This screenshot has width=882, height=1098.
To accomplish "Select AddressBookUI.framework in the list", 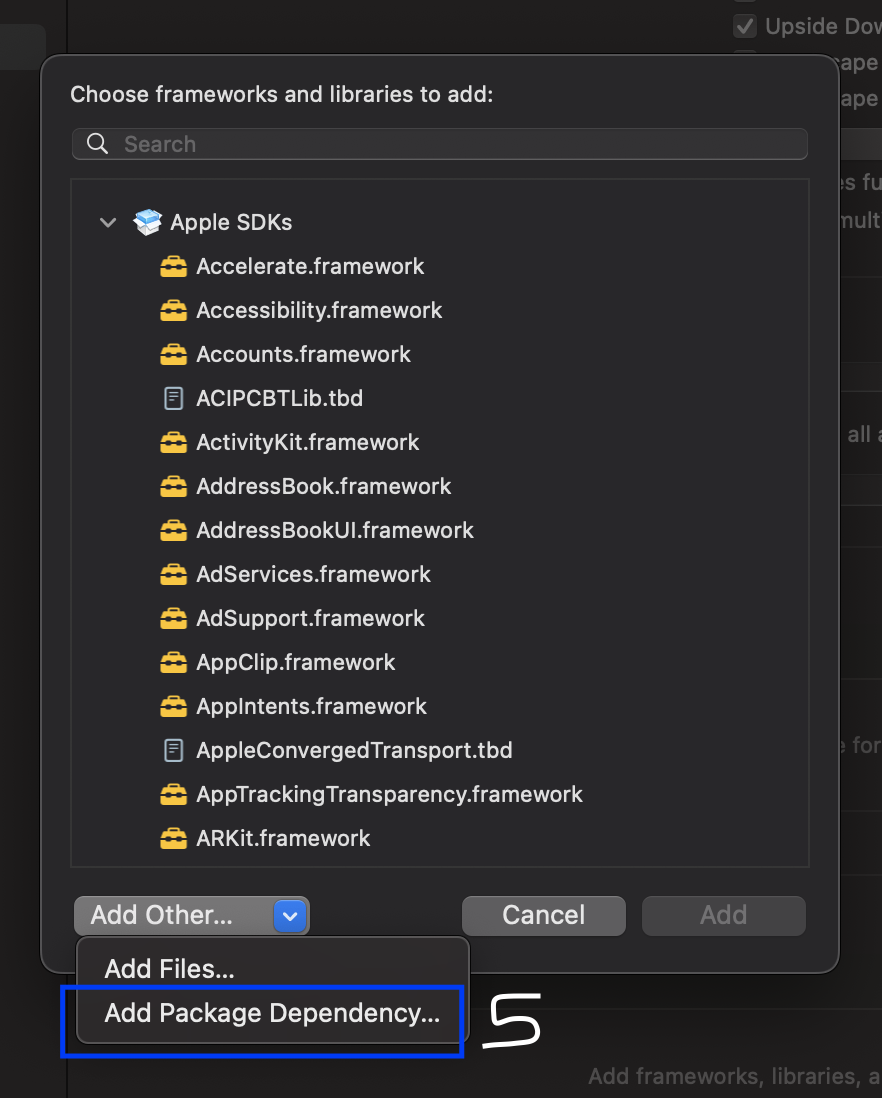I will click(335, 531).
